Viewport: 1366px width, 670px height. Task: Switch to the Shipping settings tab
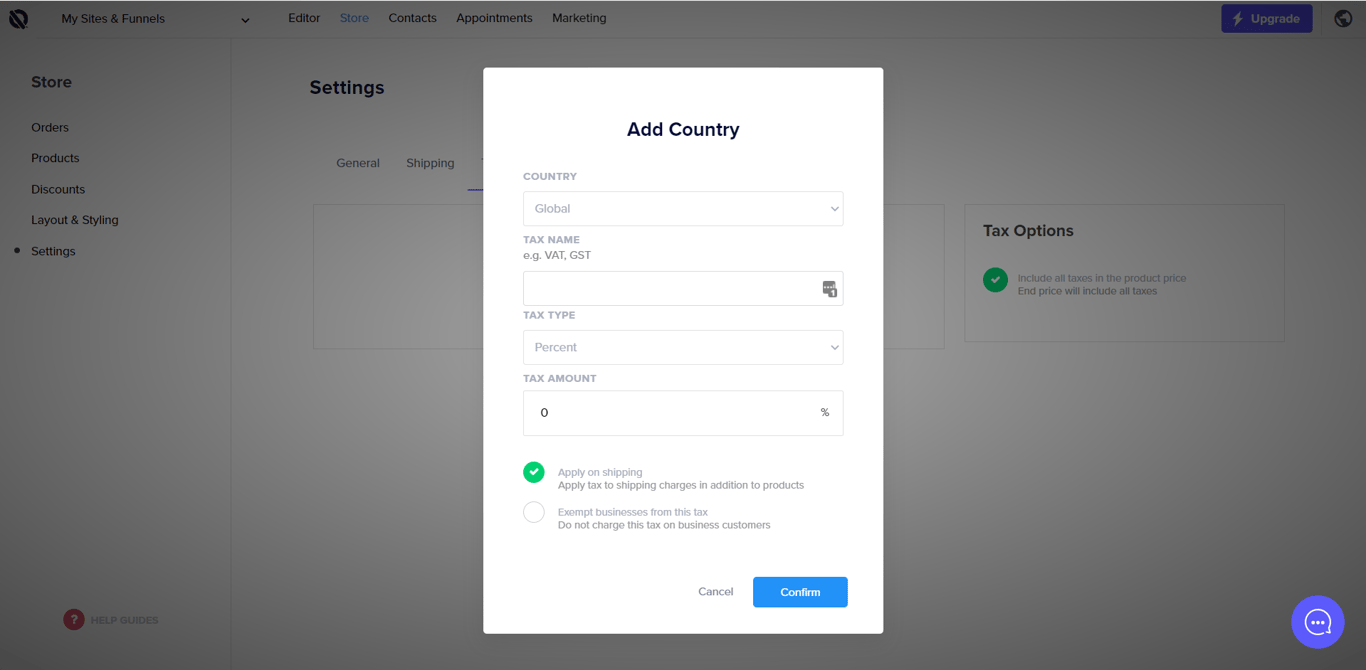click(x=430, y=163)
